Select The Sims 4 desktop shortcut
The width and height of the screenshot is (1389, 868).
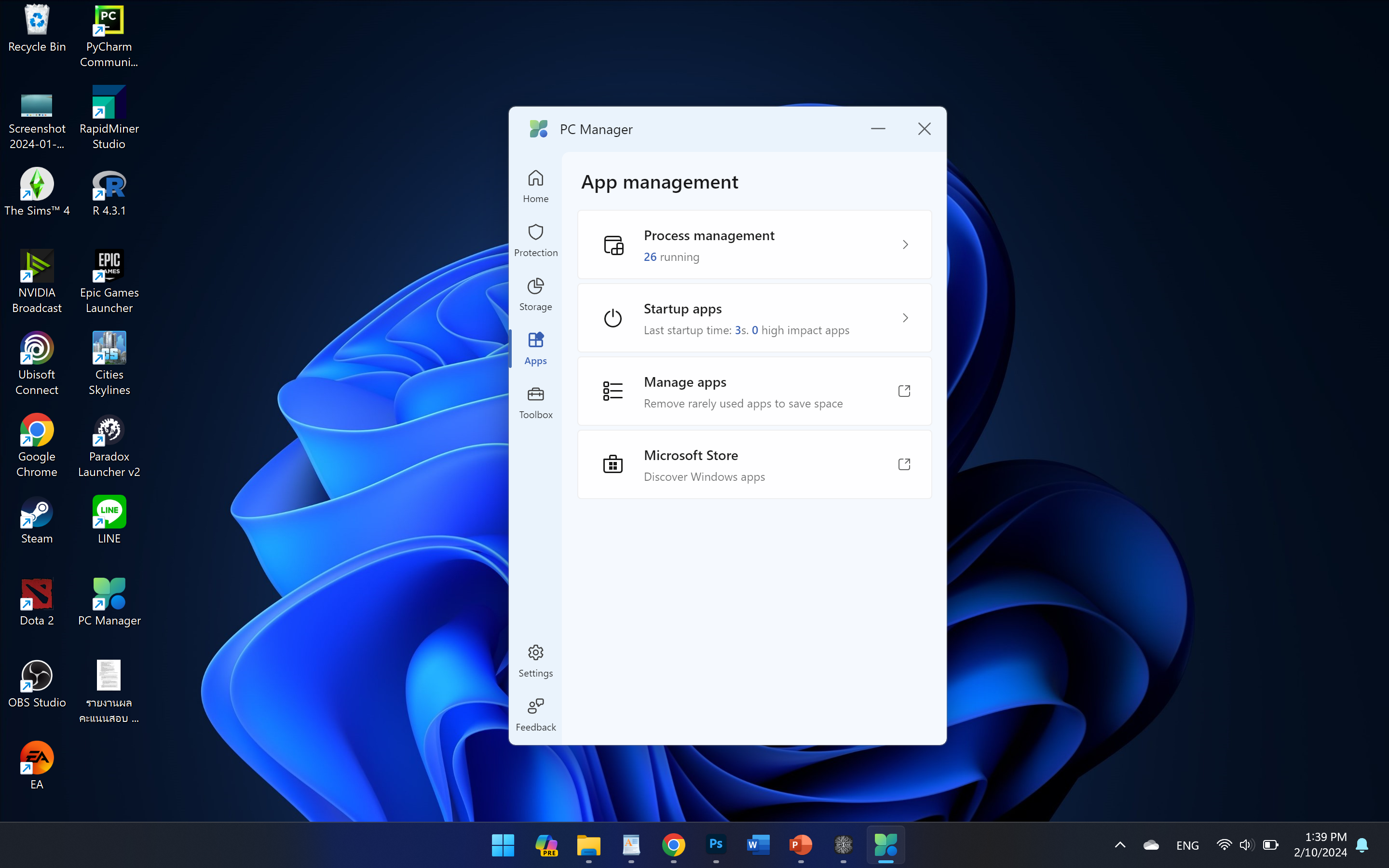click(37, 192)
